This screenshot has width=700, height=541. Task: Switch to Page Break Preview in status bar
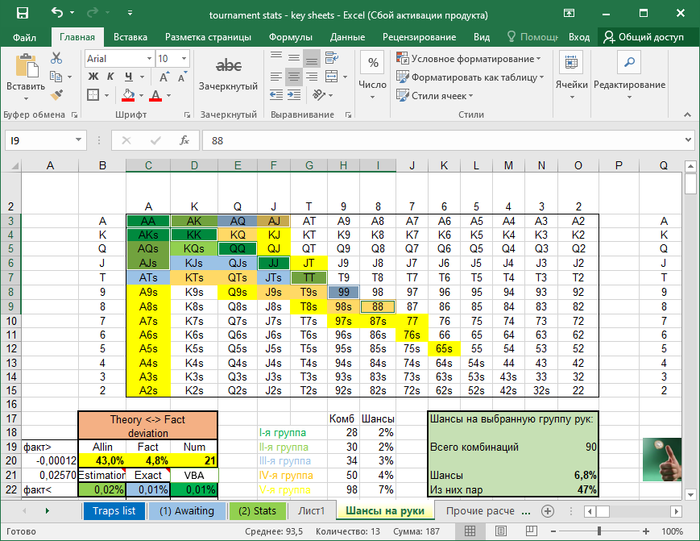(x=531, y=531)
